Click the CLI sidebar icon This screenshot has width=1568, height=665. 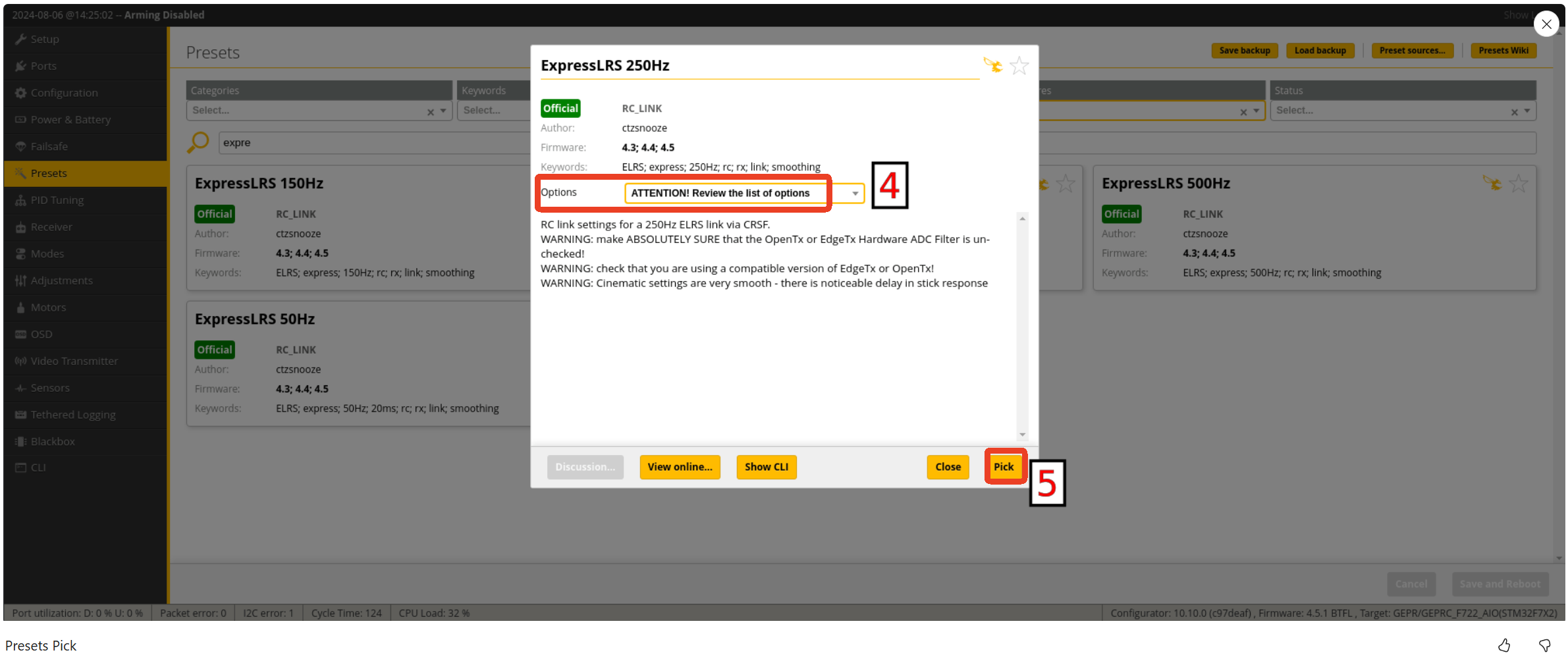(x=20, y=467)
